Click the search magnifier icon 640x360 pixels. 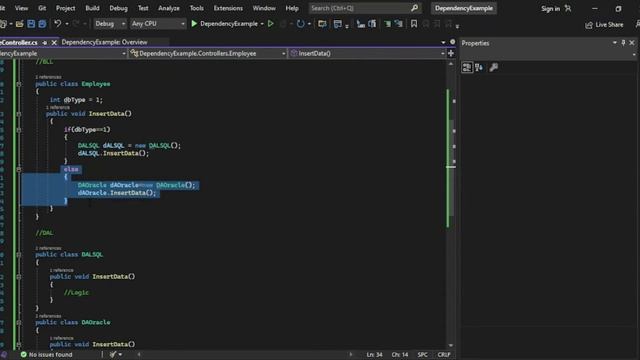click(x=414, y=8)
